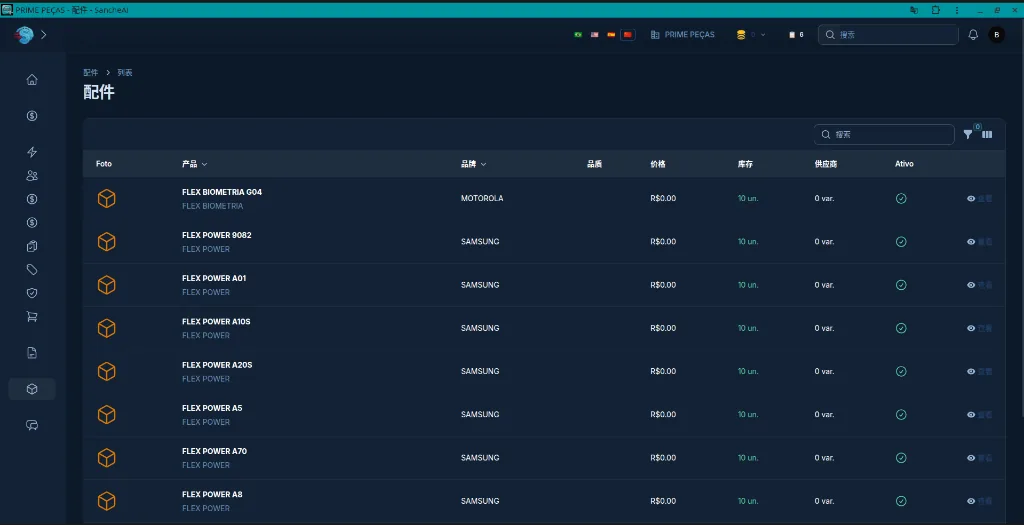View FLEX POWER A8 via eye icon
Screen dimensions: 1024x525
pos(971,501)
